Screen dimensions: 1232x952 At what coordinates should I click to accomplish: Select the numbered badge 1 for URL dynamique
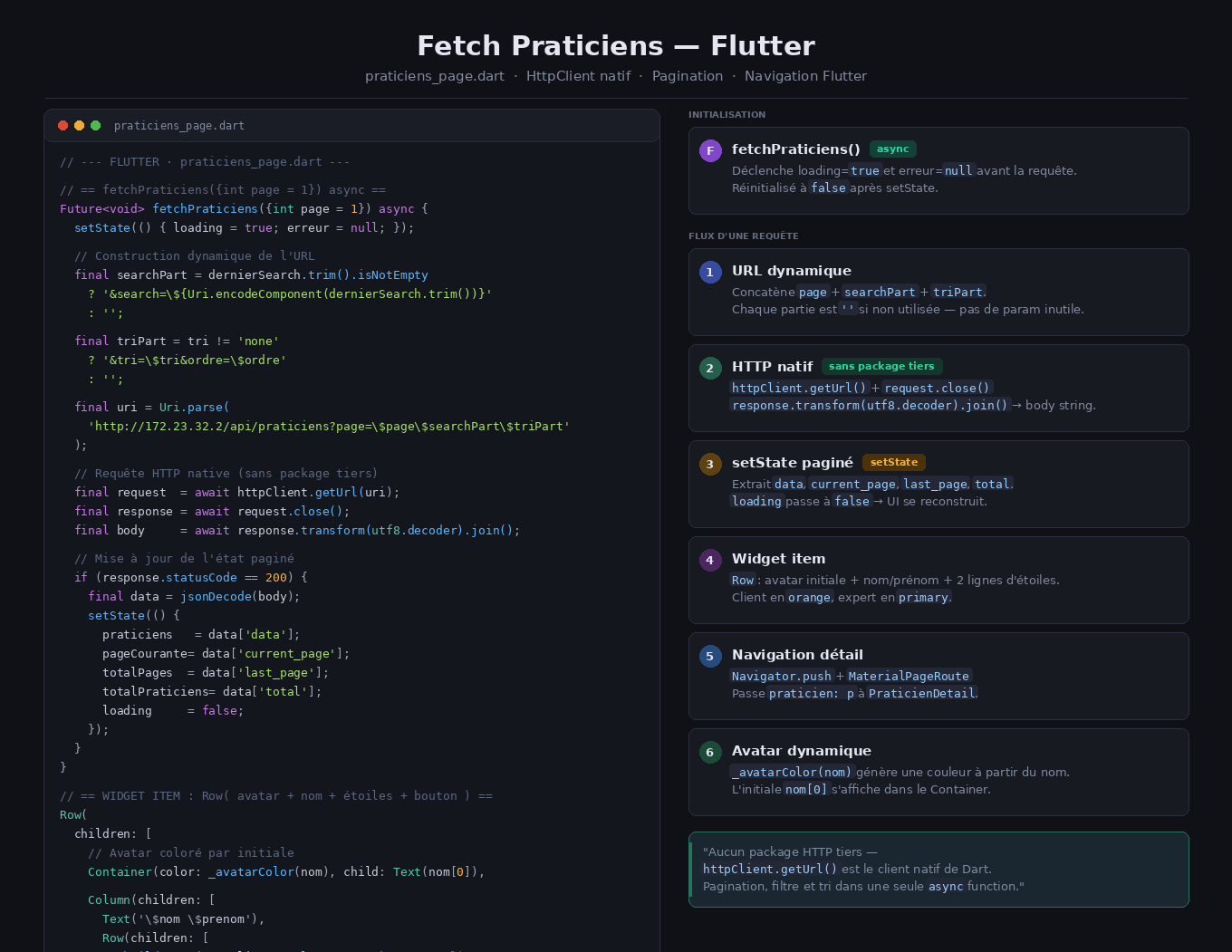click(x=709, y=272)
